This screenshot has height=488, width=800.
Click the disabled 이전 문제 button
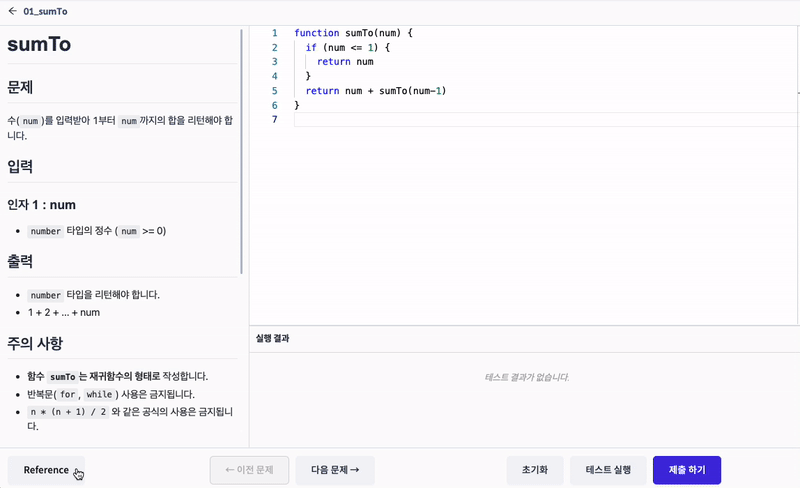(x=249, y=470)
